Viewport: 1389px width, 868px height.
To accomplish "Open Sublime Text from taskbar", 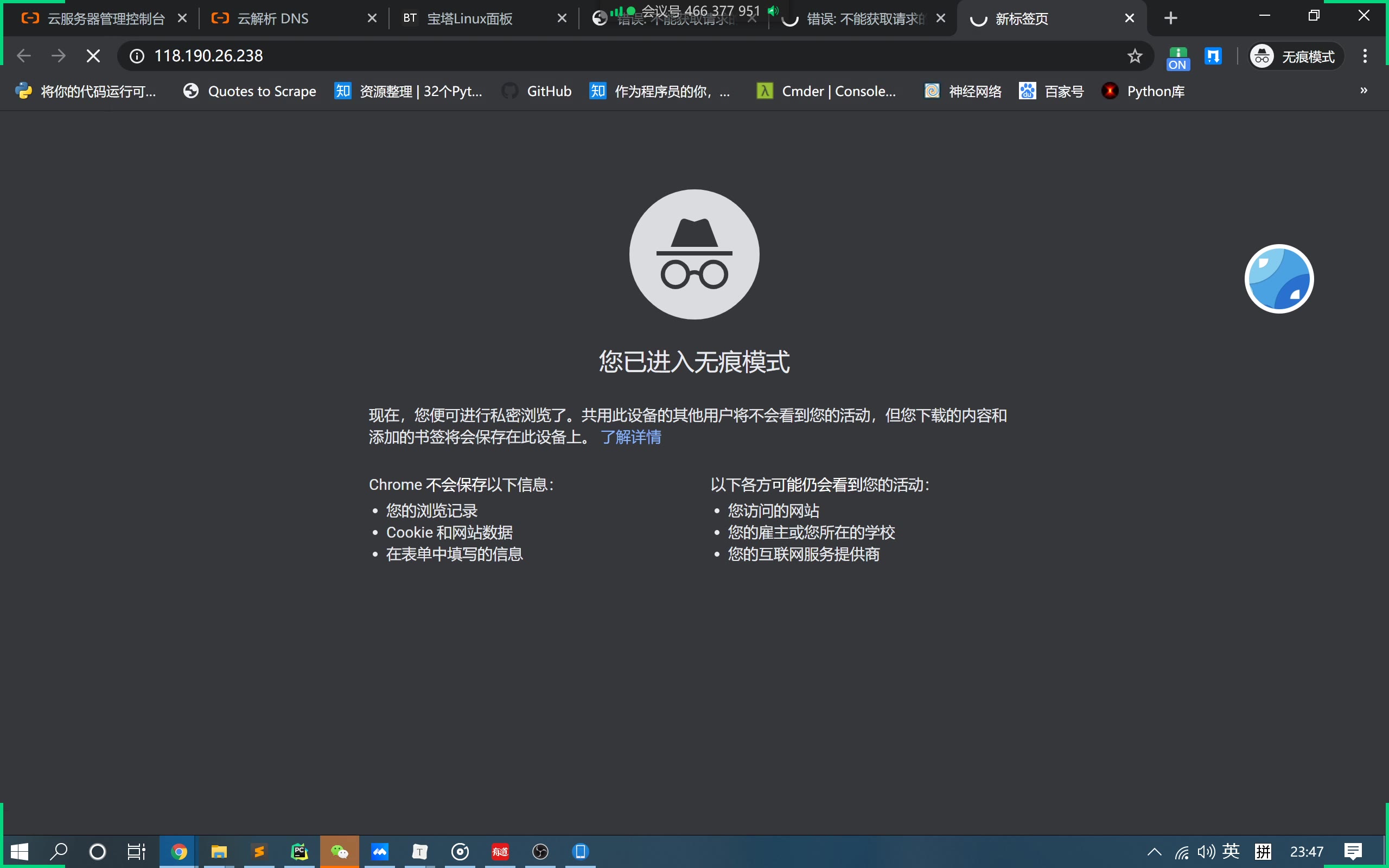I will (259, 851).
